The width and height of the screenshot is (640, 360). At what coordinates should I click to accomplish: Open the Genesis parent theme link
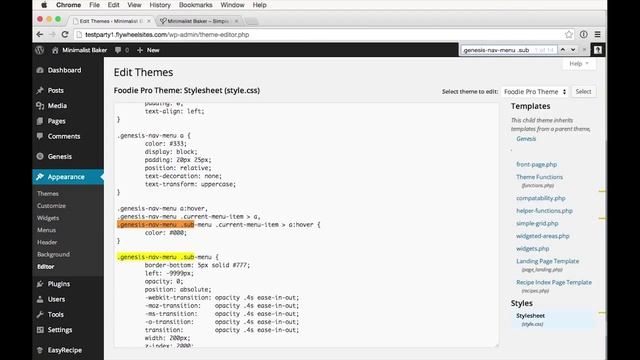coord(526,139)
